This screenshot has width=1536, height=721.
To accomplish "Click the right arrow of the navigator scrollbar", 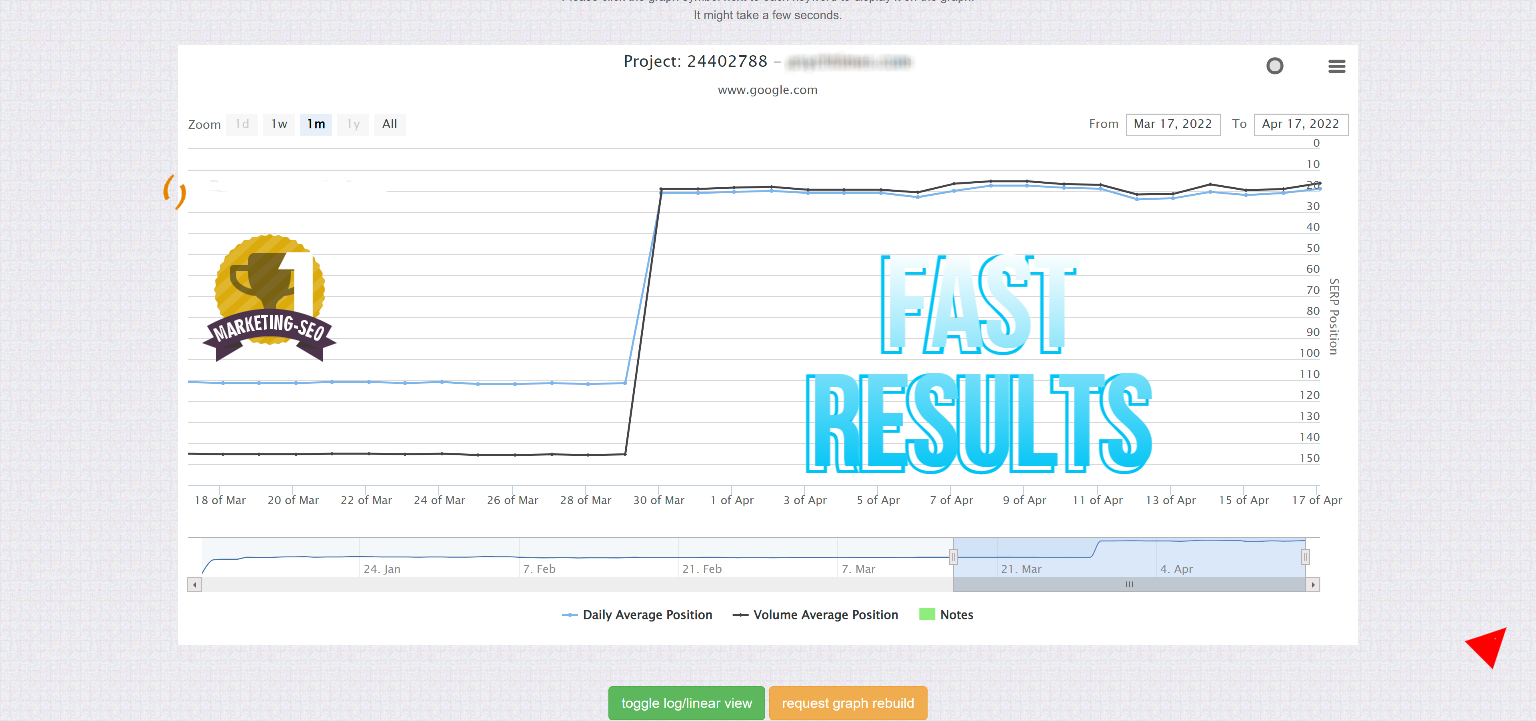I will coord(1313,584).
